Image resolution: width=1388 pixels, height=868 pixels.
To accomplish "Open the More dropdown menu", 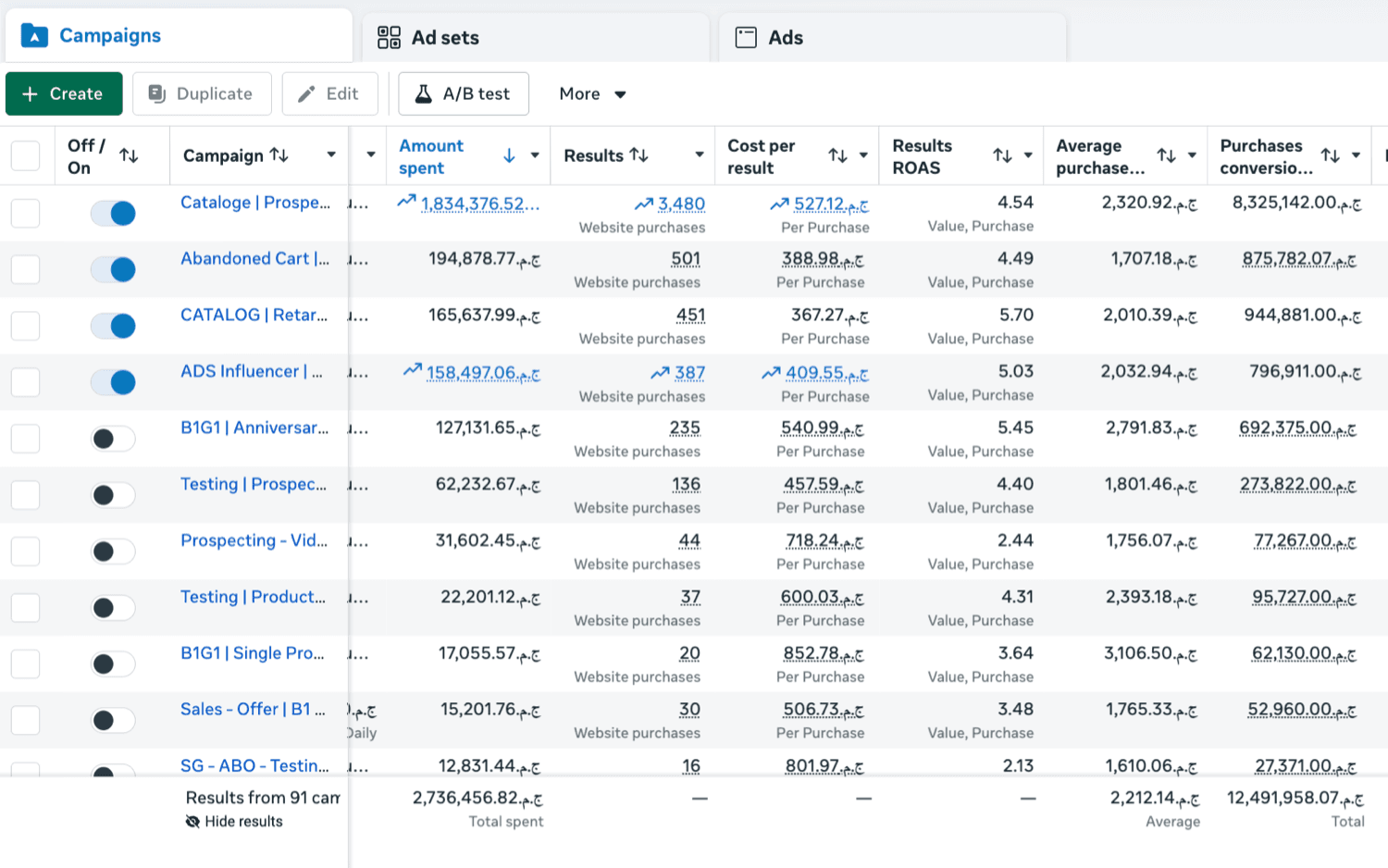I will [592, 93].
